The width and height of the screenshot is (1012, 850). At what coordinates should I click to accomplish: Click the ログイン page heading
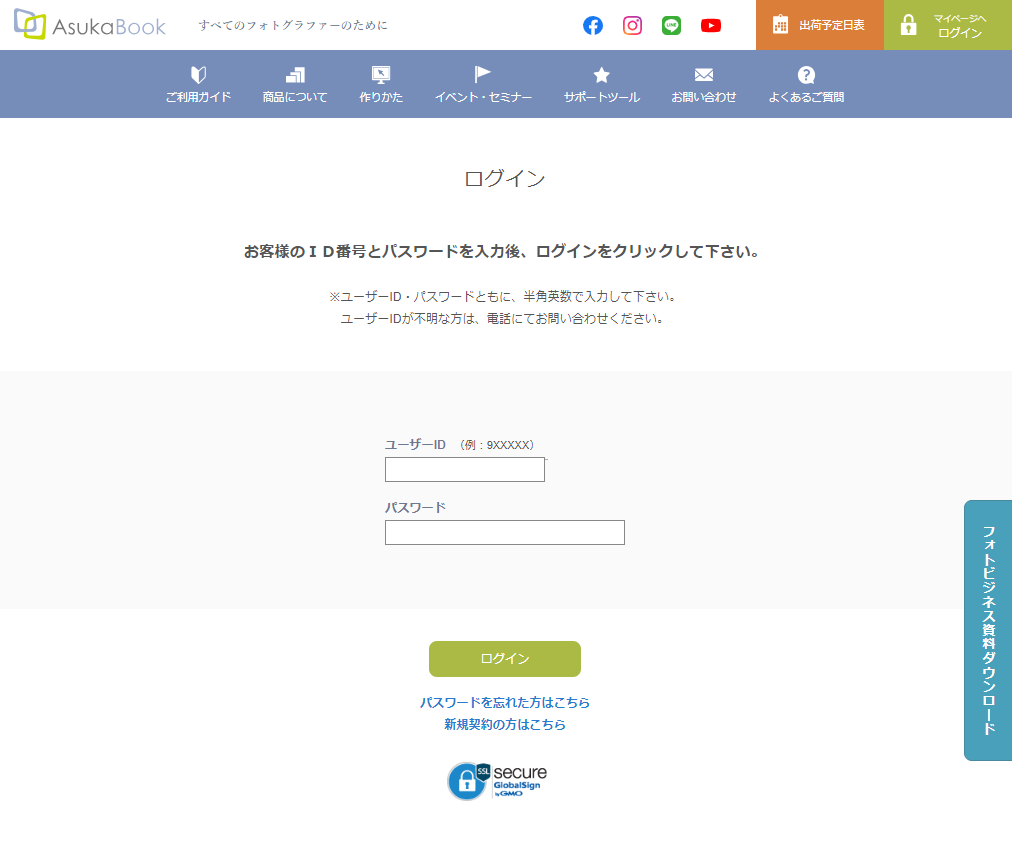(505, 178)
